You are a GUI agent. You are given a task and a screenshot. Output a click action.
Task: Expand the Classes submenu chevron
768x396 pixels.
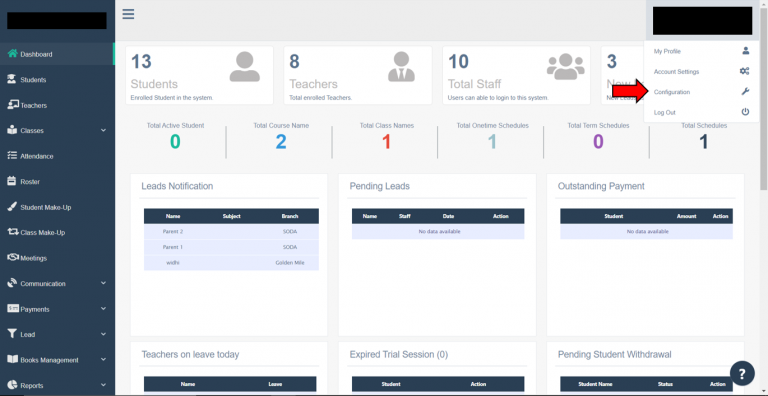103,130
